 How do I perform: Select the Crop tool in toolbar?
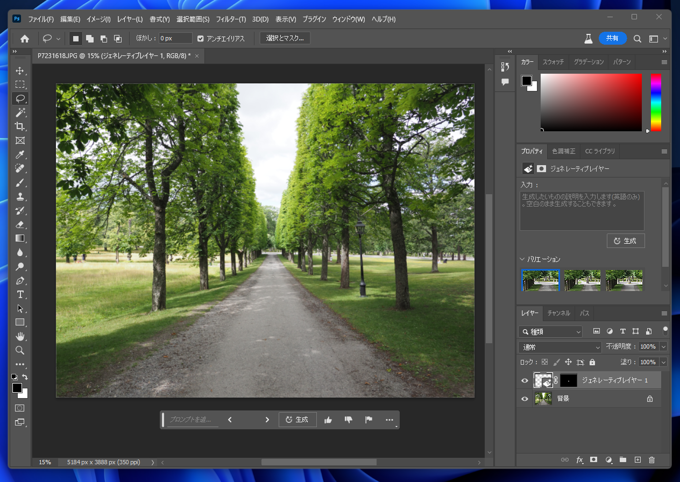[x=20, y=127]
